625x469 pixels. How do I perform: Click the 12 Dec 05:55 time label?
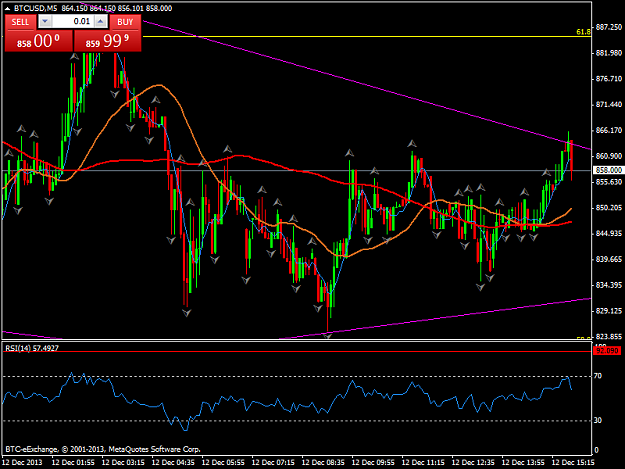[223, 463]
